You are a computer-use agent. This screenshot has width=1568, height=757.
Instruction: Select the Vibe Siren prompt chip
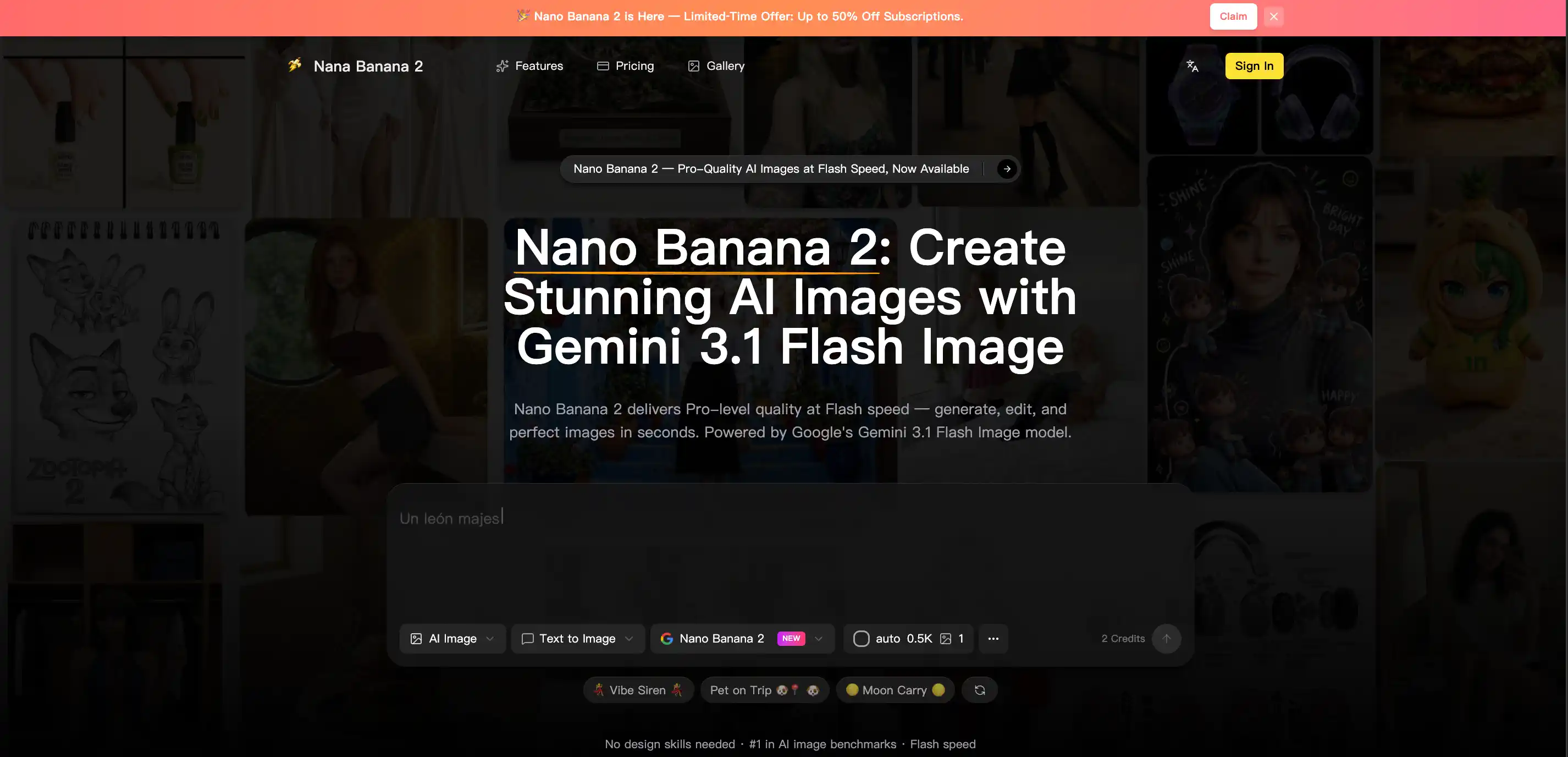pyautogui.click(x=638, y=689)
